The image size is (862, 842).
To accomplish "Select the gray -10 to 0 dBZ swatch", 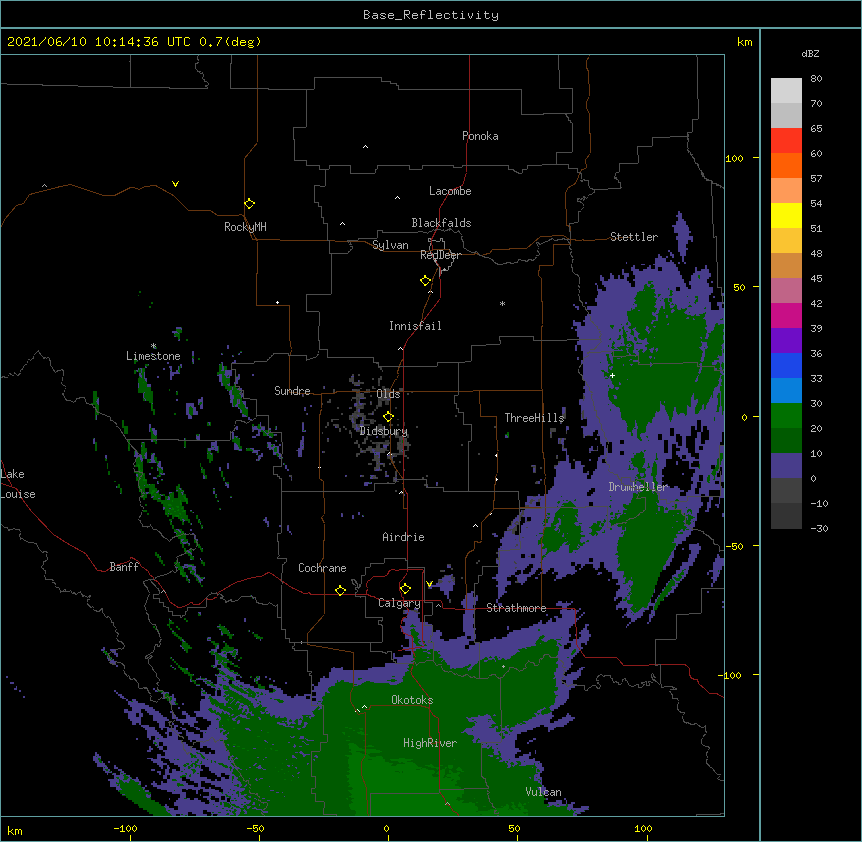I will point(786,491).
